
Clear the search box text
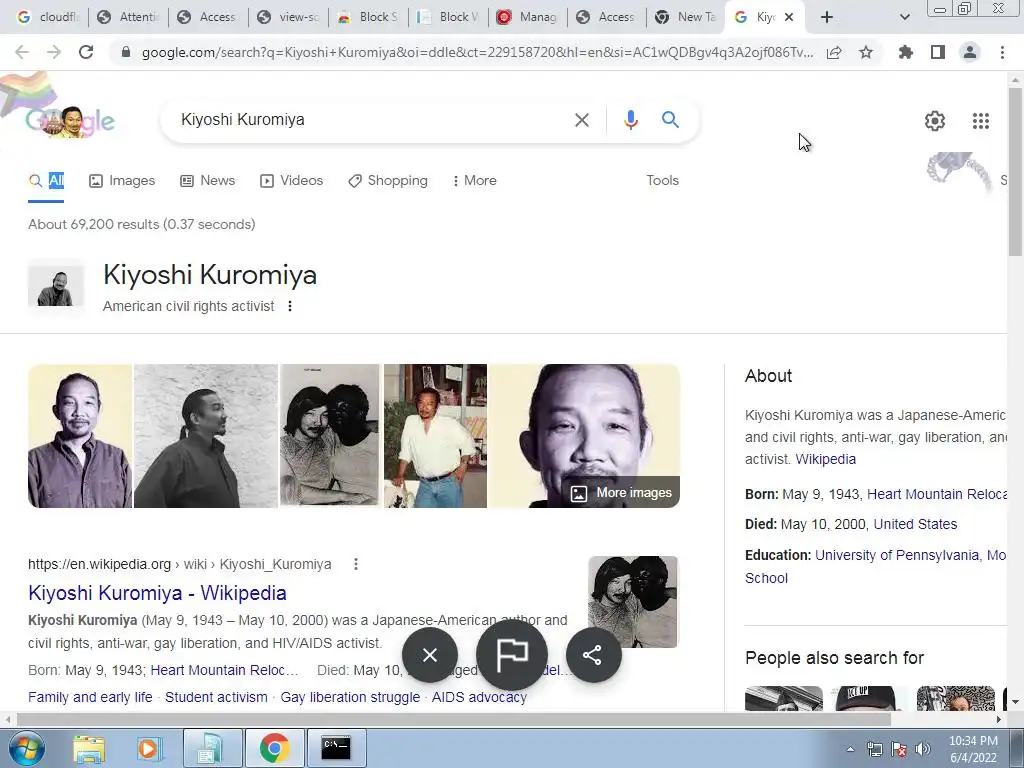coord(581,120)
